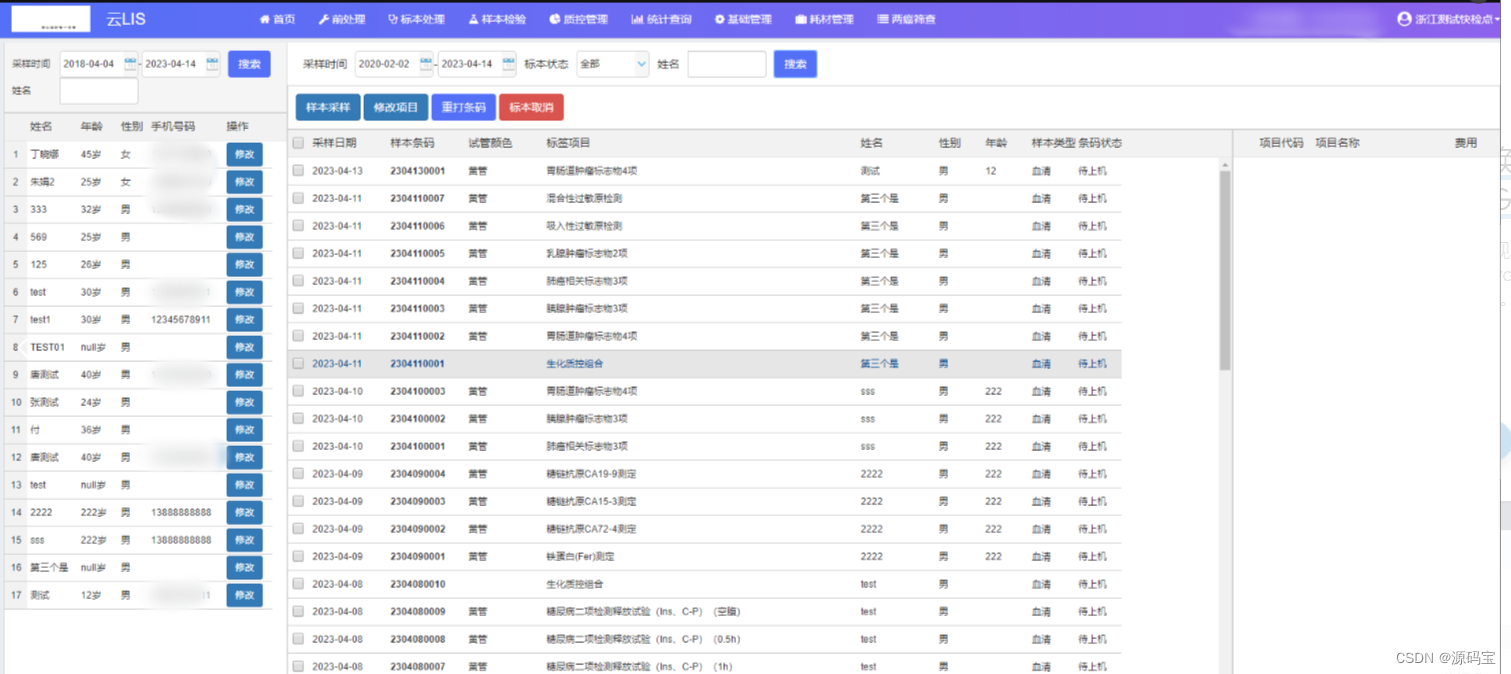Click the red 标本取消 cancel button
Screen dimensions: 1511x674
pyautogui.click(x=531, y=107)
